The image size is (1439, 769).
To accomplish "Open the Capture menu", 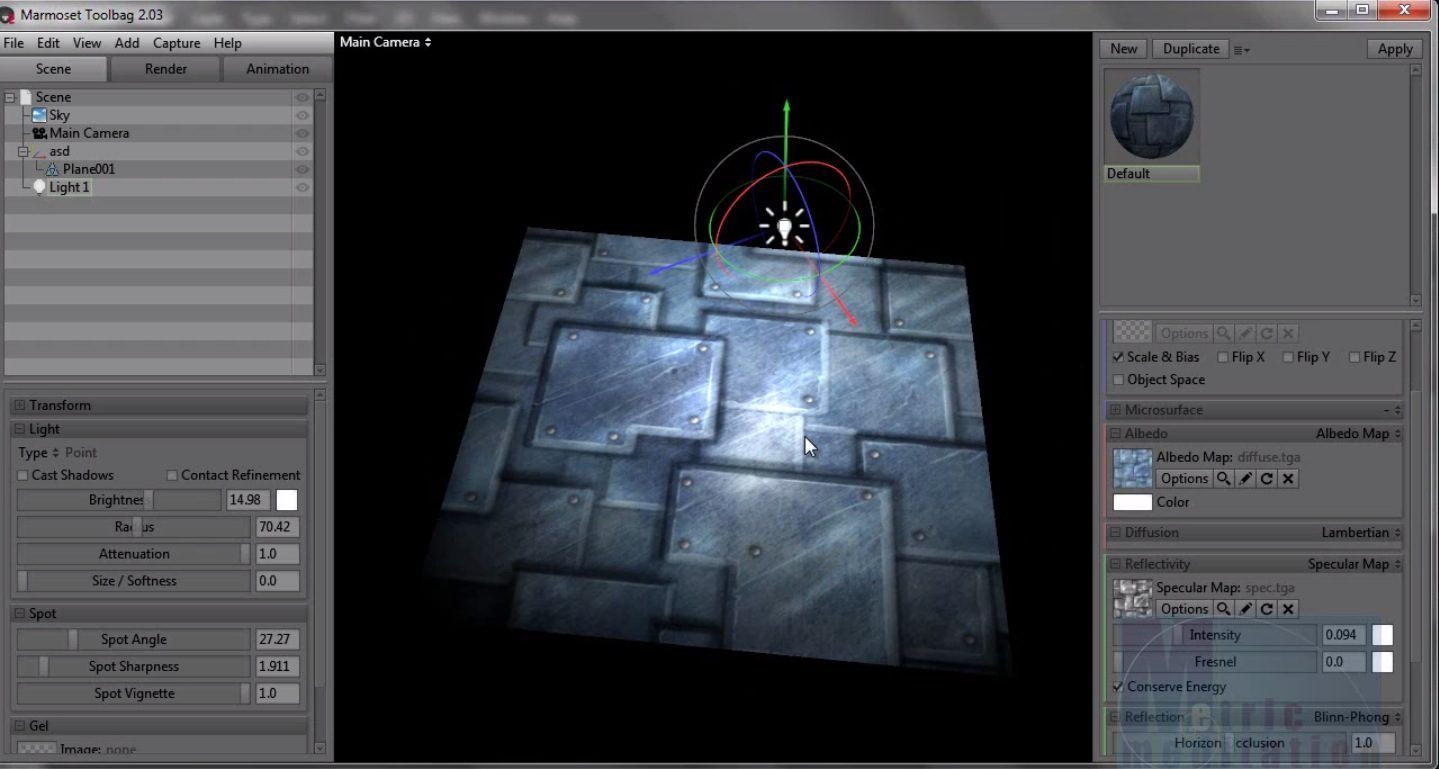I will (x=177, y=43).
